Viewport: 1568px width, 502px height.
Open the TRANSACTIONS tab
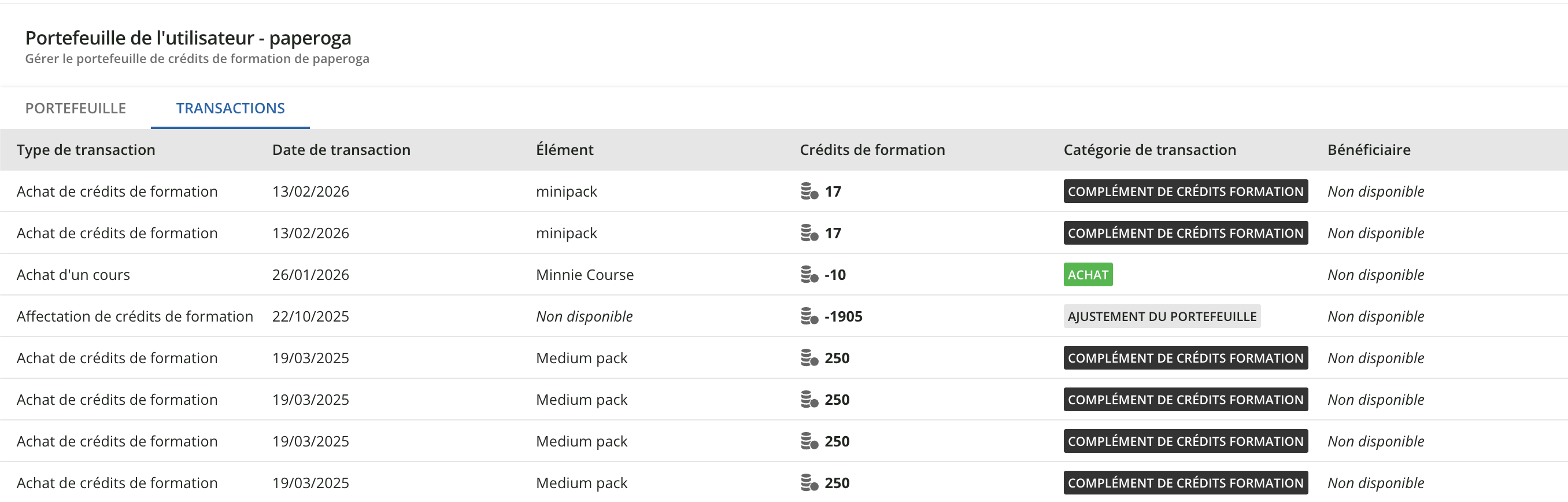230,109
